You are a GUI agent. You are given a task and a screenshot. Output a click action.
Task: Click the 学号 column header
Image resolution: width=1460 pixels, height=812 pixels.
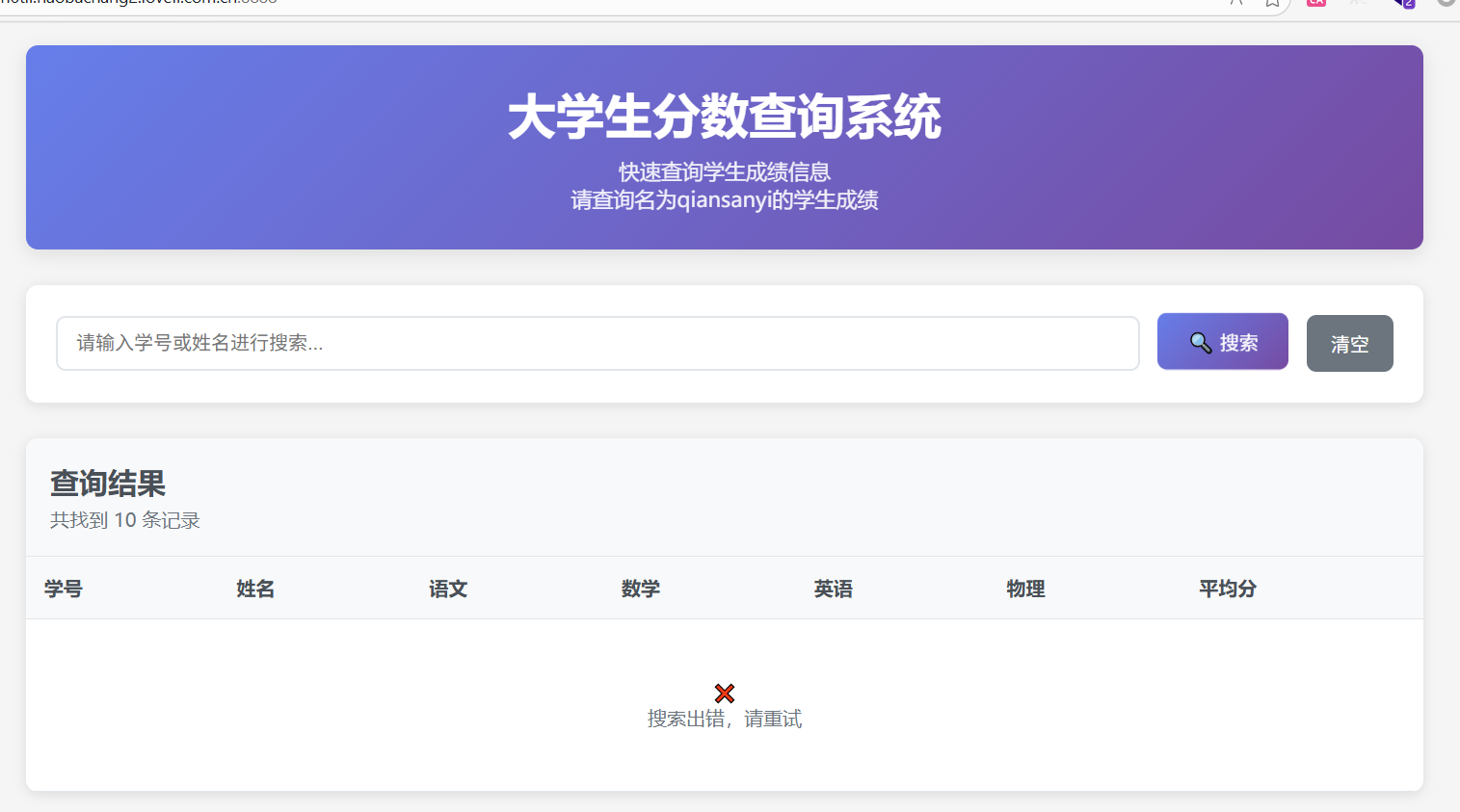[64, 589]
